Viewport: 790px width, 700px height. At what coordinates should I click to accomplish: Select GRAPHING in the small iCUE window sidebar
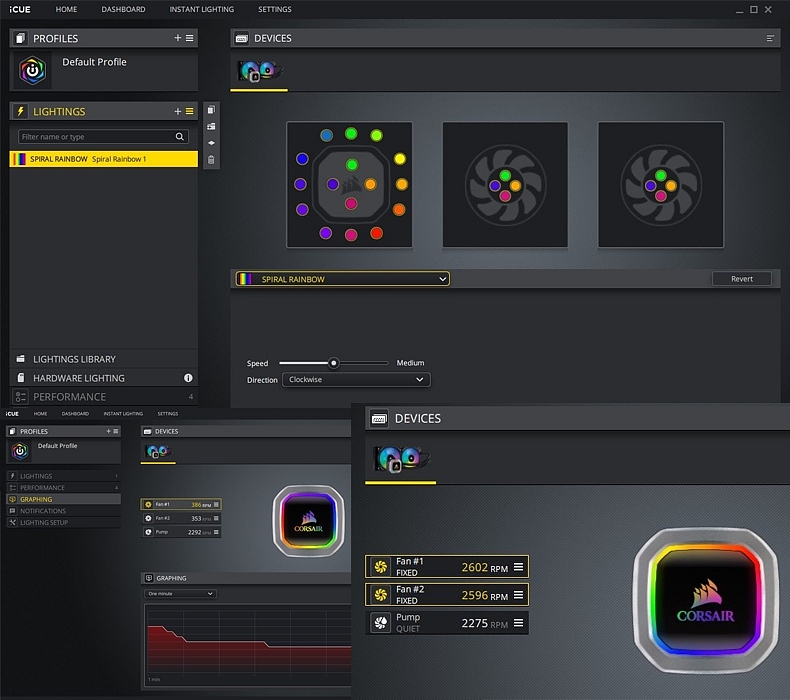pos(63,499)
